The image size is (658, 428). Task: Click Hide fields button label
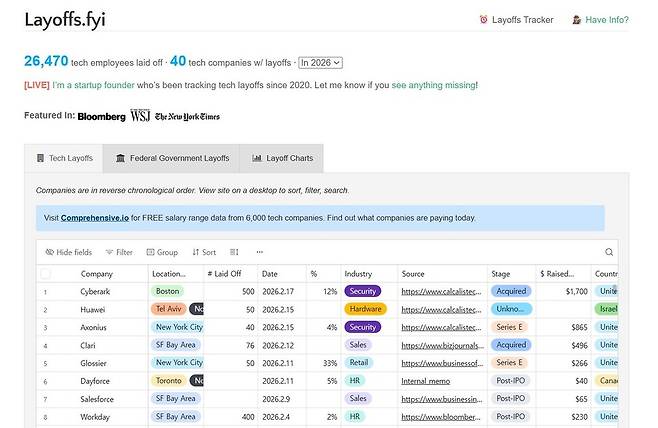tap(74, 252)
